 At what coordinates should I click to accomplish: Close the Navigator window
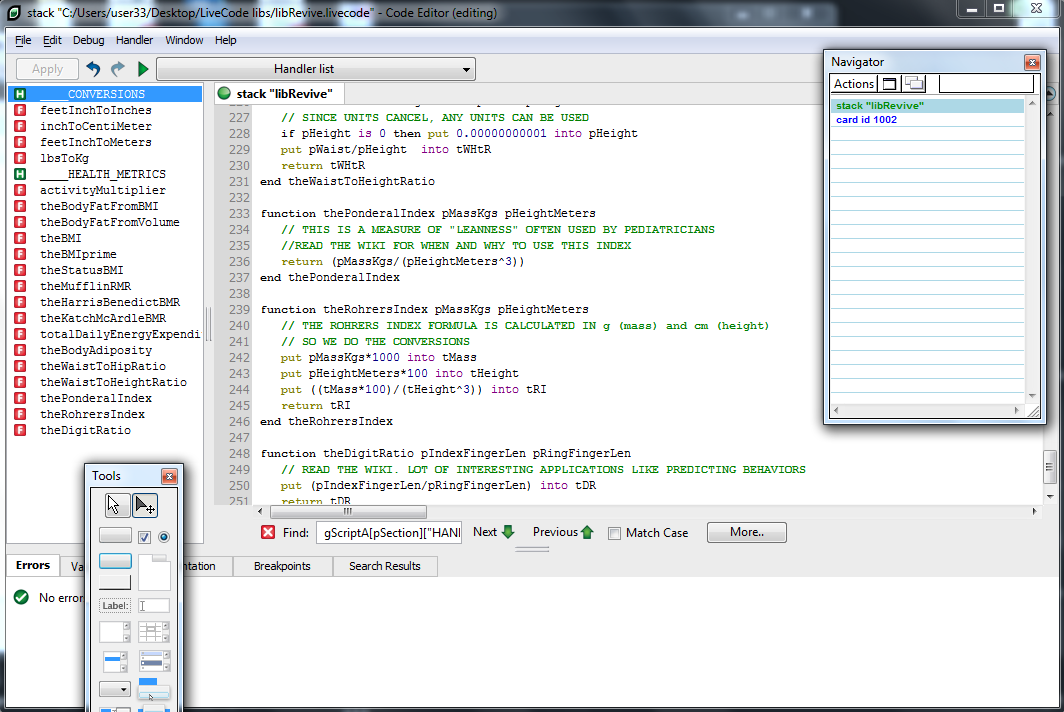pos(1032,62)
